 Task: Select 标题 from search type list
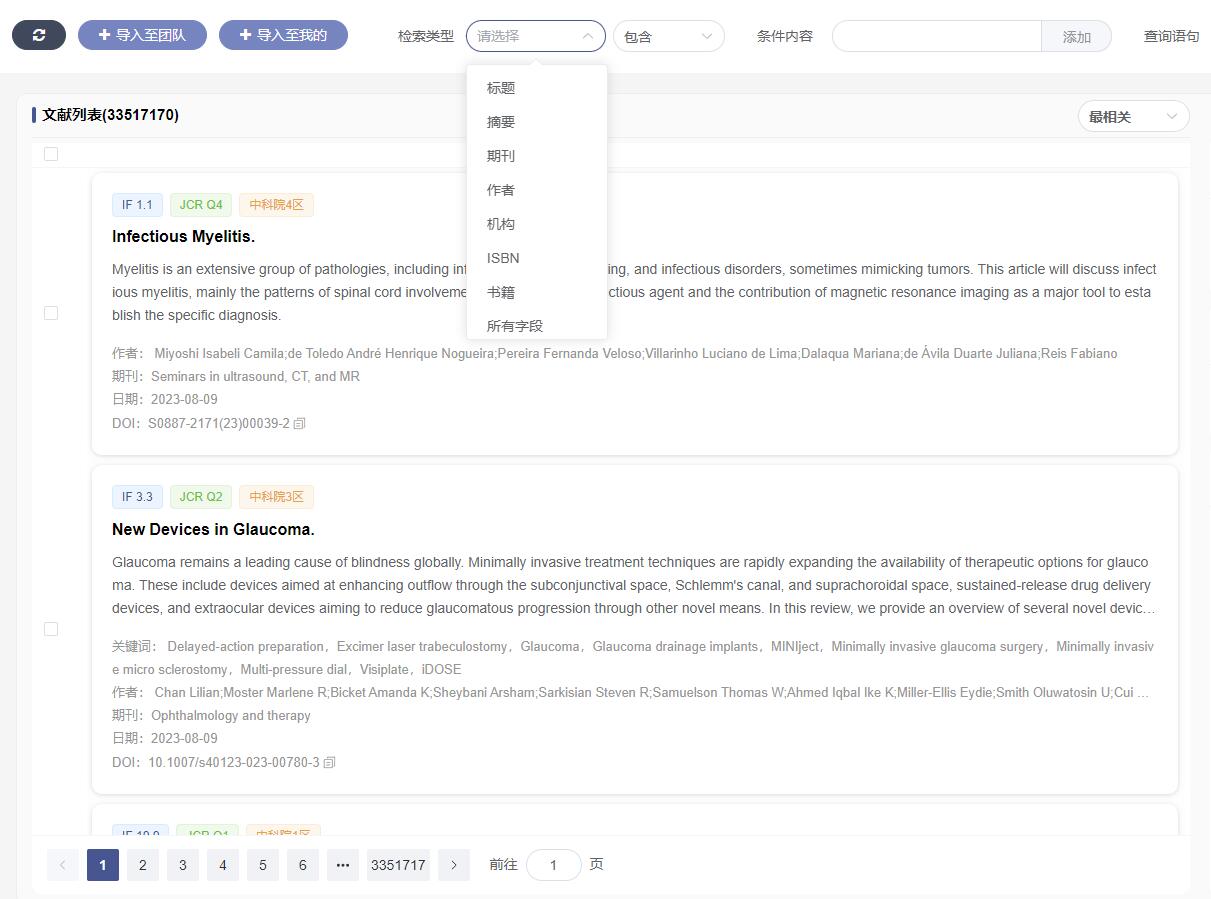[501, 88]
